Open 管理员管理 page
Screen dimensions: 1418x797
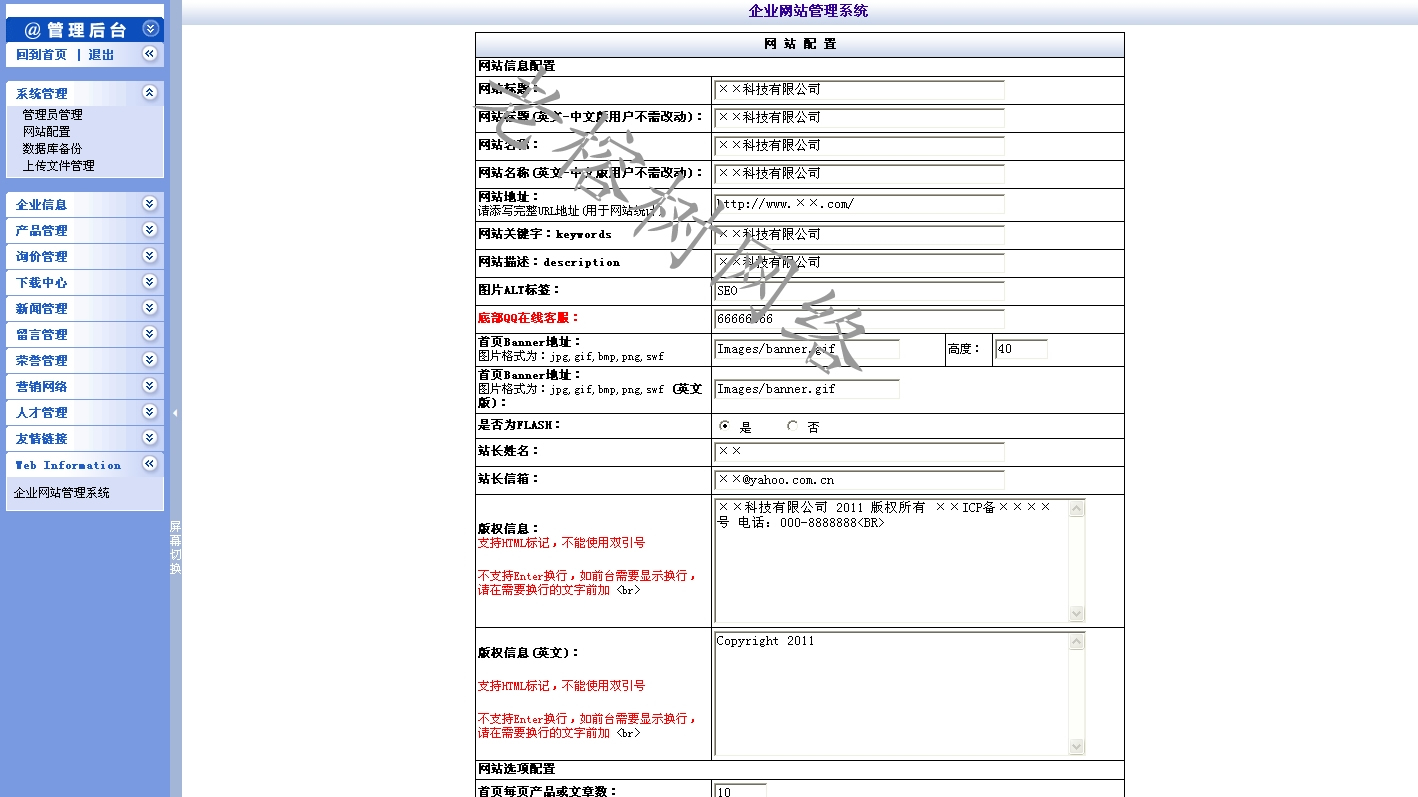tap(53, 115)
